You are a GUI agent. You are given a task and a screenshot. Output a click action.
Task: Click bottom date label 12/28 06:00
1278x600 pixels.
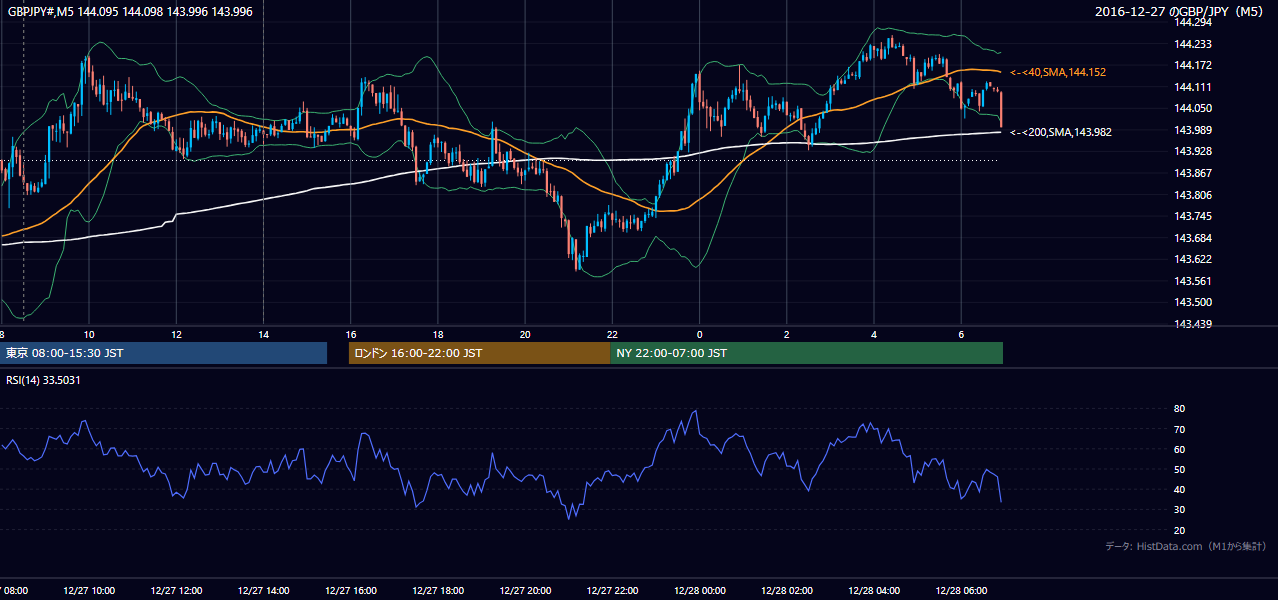pos(961,591)
